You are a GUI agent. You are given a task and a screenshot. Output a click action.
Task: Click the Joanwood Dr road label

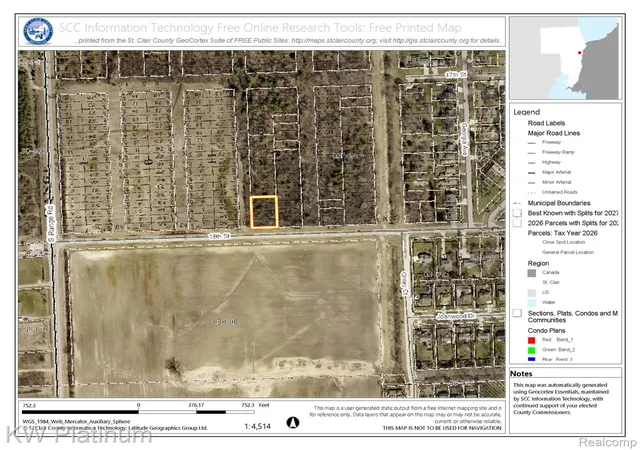point(456,316)
